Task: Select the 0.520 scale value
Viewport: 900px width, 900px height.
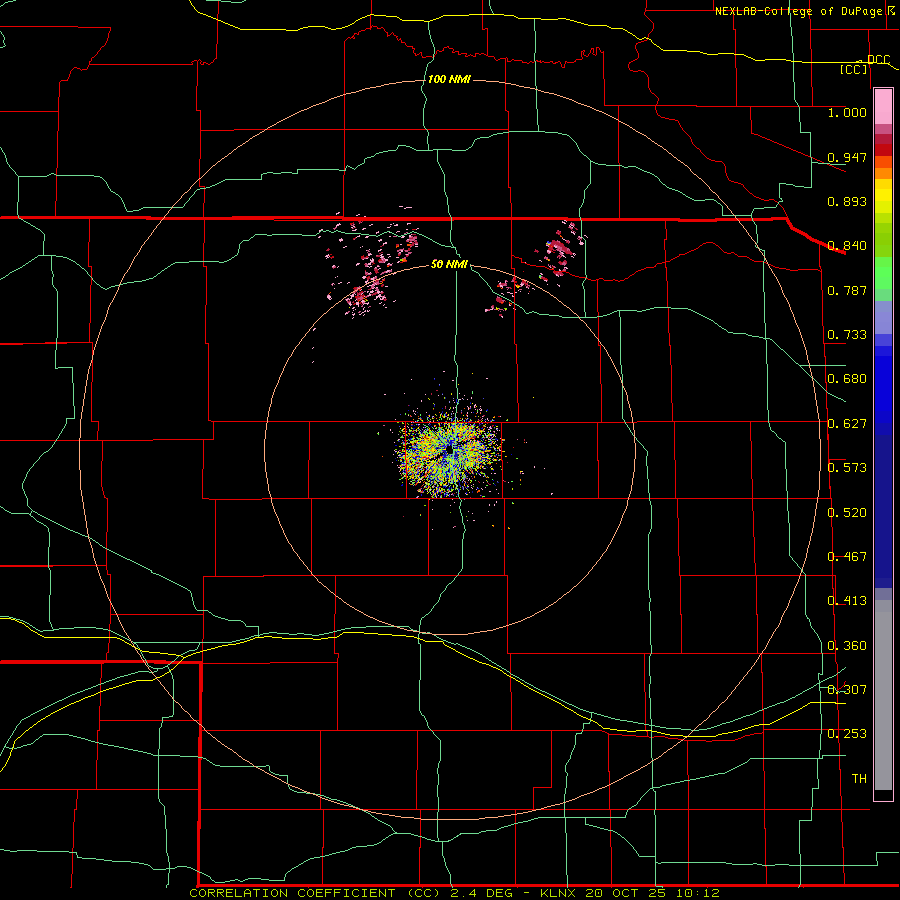Action: [847, 513]
